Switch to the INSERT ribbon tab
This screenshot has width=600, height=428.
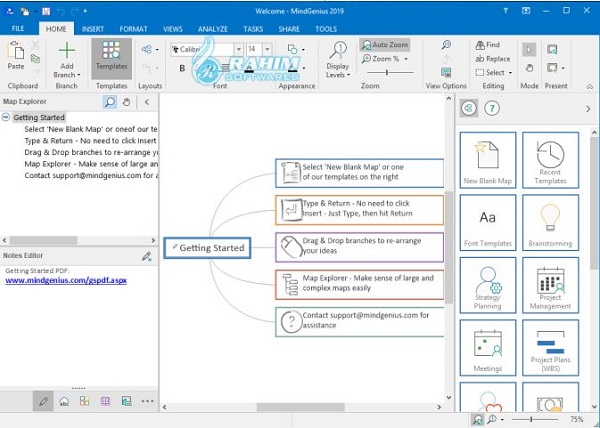click(x=92, y=29)
